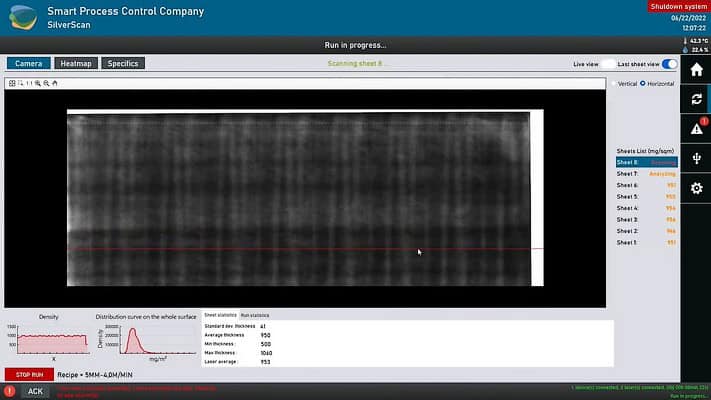Toggle the Last sheet view switch
The height and width of the screenshot is (400, 711).
click(x=669, y=64)
